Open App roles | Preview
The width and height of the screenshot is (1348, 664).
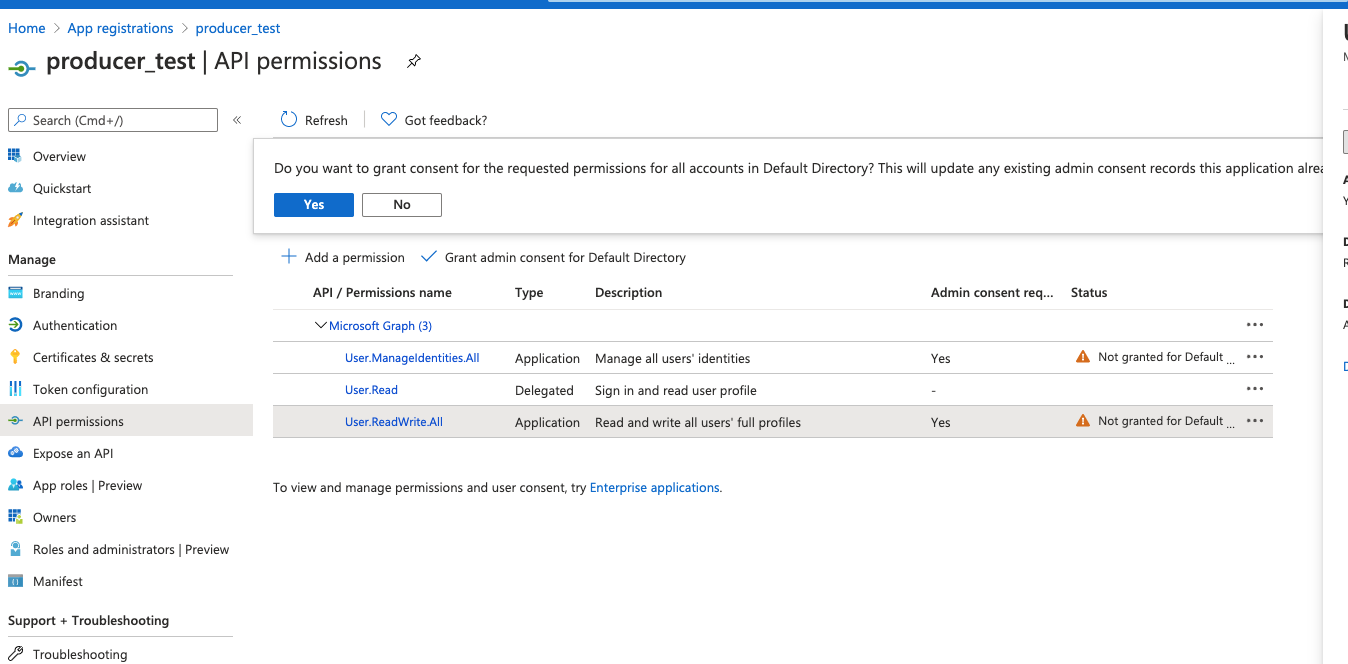(x=87, y=485)
